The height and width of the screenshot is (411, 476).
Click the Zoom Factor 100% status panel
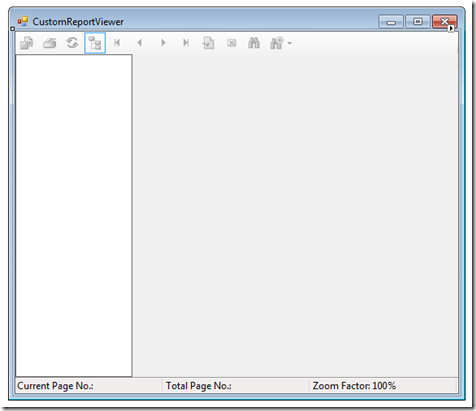383,386
